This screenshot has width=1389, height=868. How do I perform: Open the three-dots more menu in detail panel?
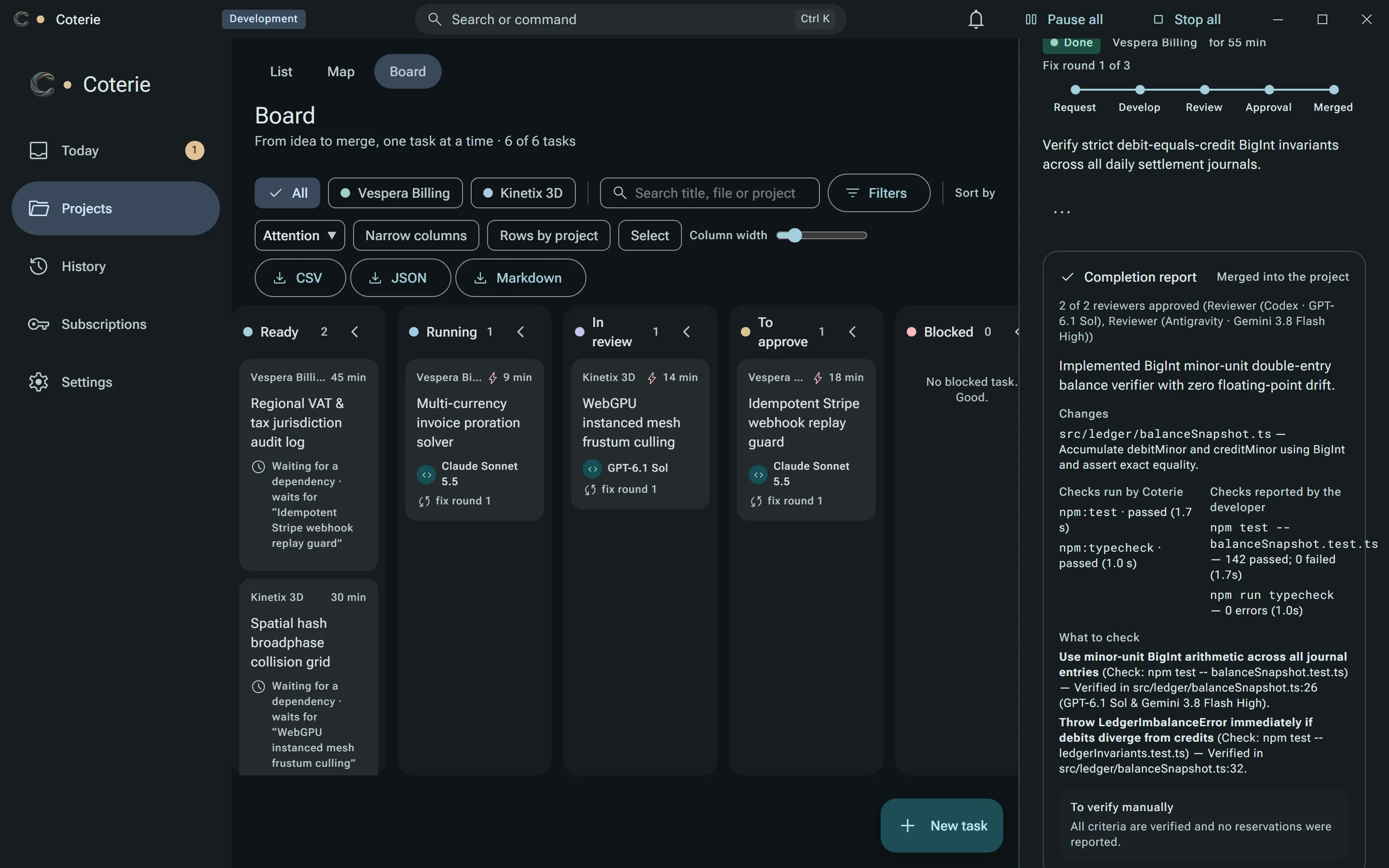click(x=1062, y=212)
